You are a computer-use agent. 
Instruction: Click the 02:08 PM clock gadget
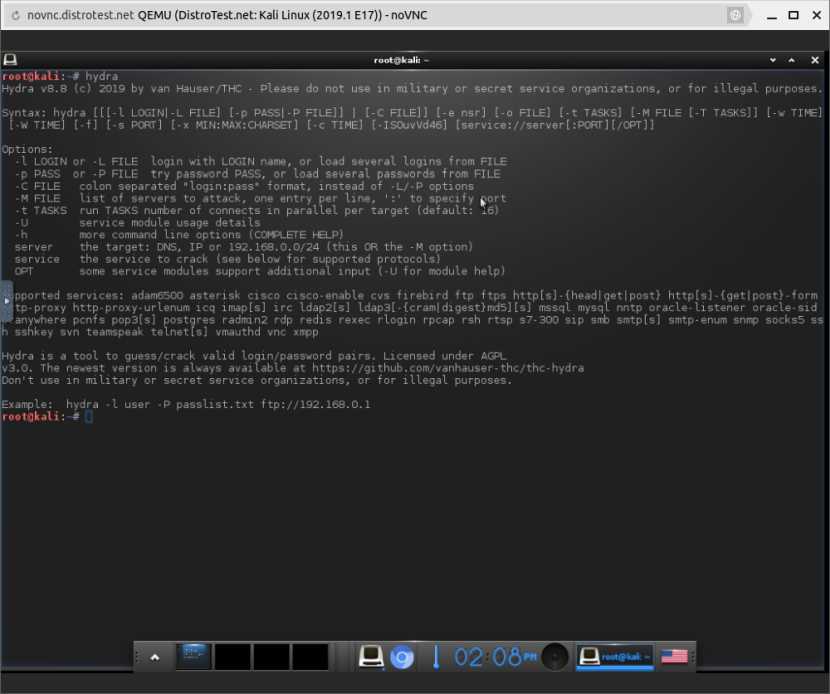495,657
